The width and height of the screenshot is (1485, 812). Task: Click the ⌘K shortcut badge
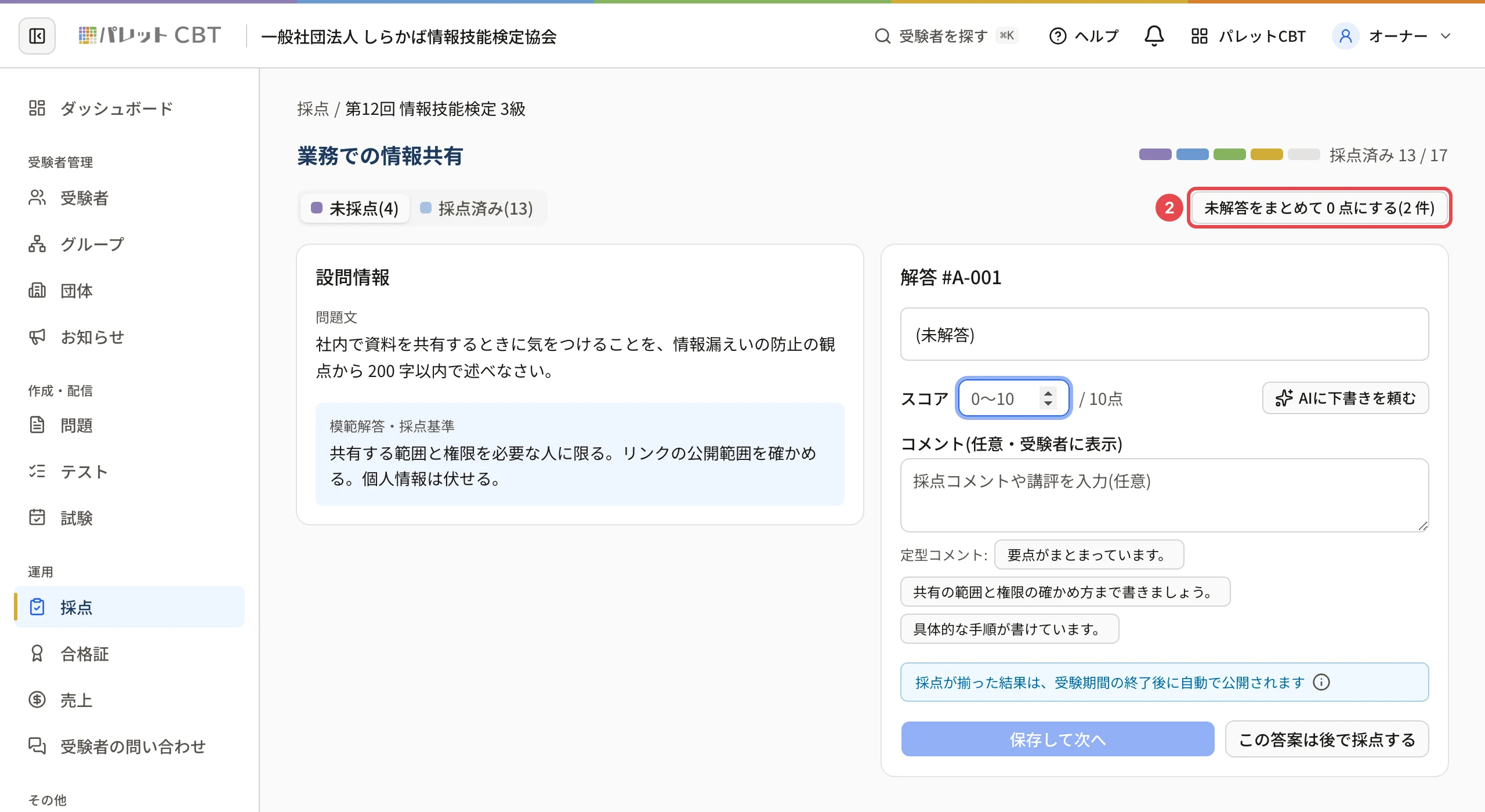(1007, 36)
